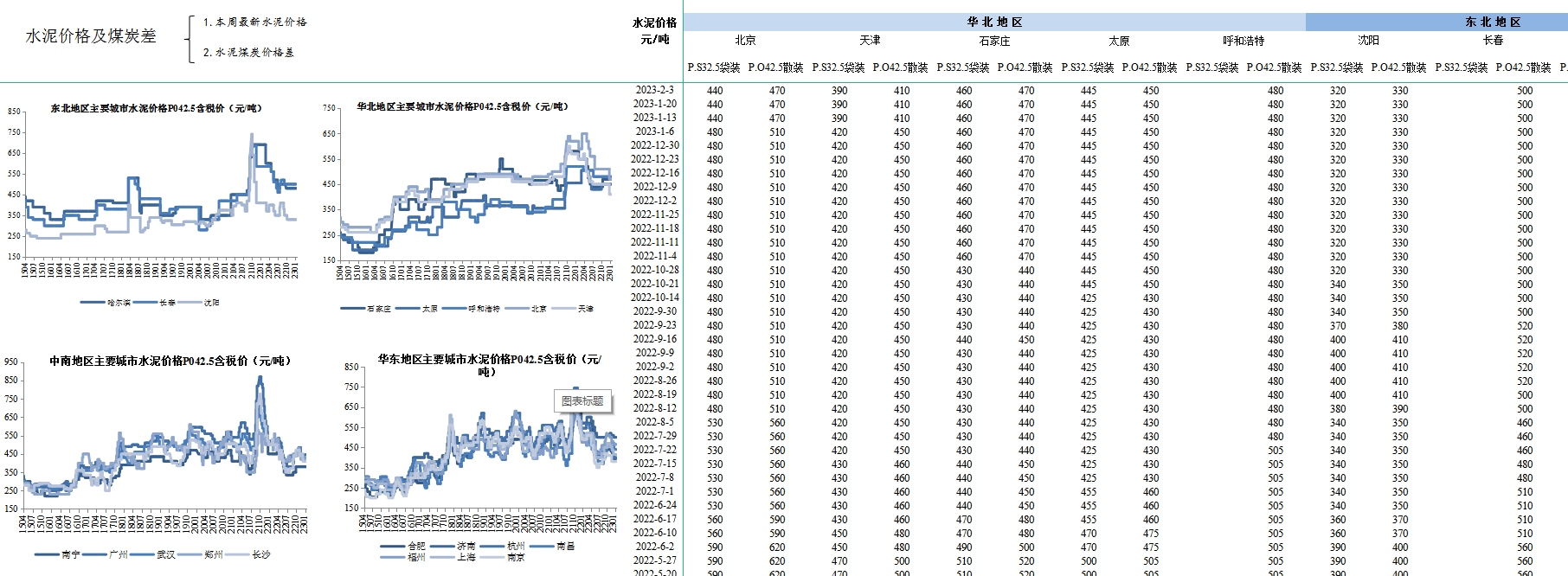Select the 沈阳 legend entry
Viewport: 1568px width, 576px height.
coord(211,303)
